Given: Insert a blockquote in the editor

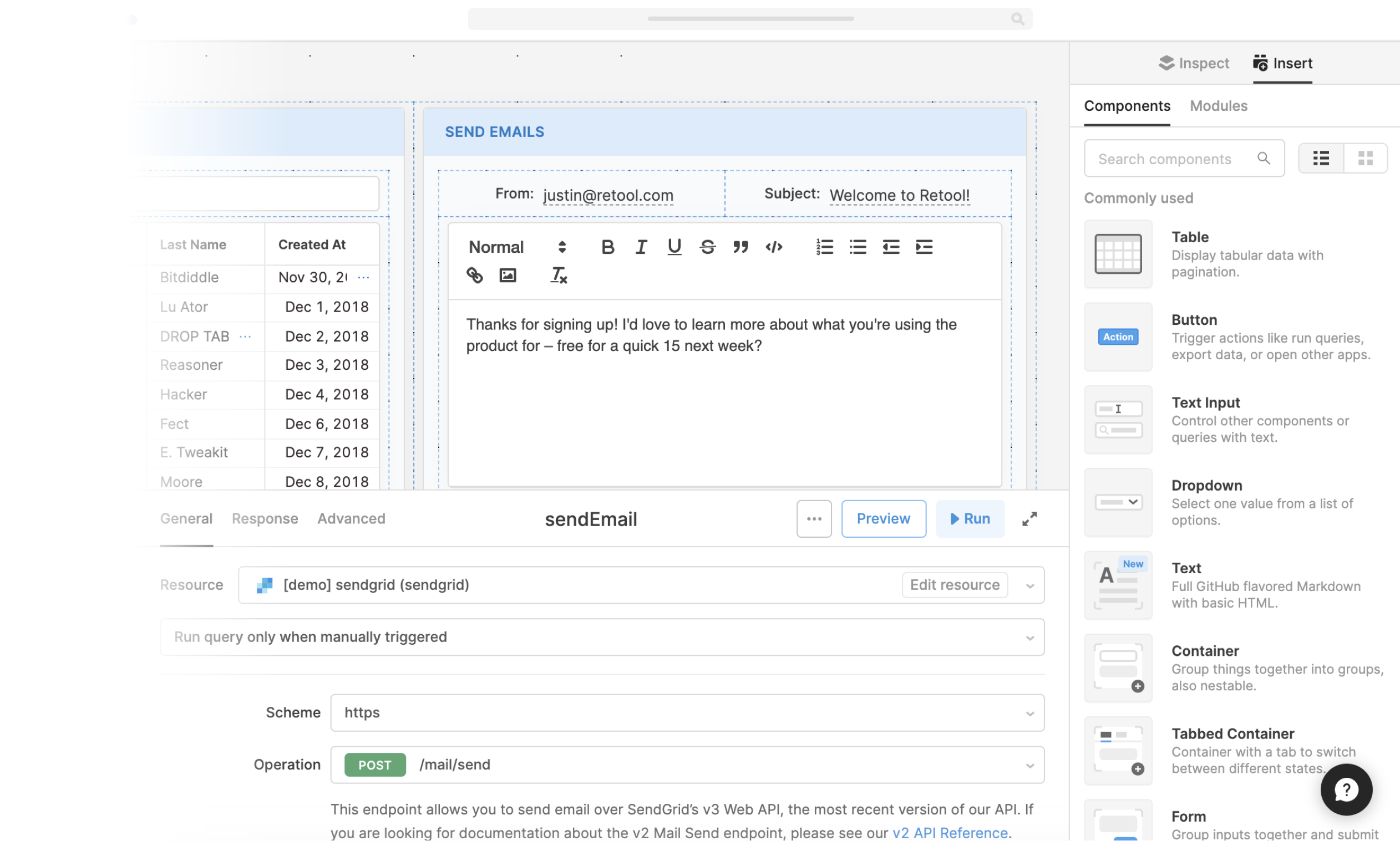Looking at the screenshot, I should pos(740,247).
